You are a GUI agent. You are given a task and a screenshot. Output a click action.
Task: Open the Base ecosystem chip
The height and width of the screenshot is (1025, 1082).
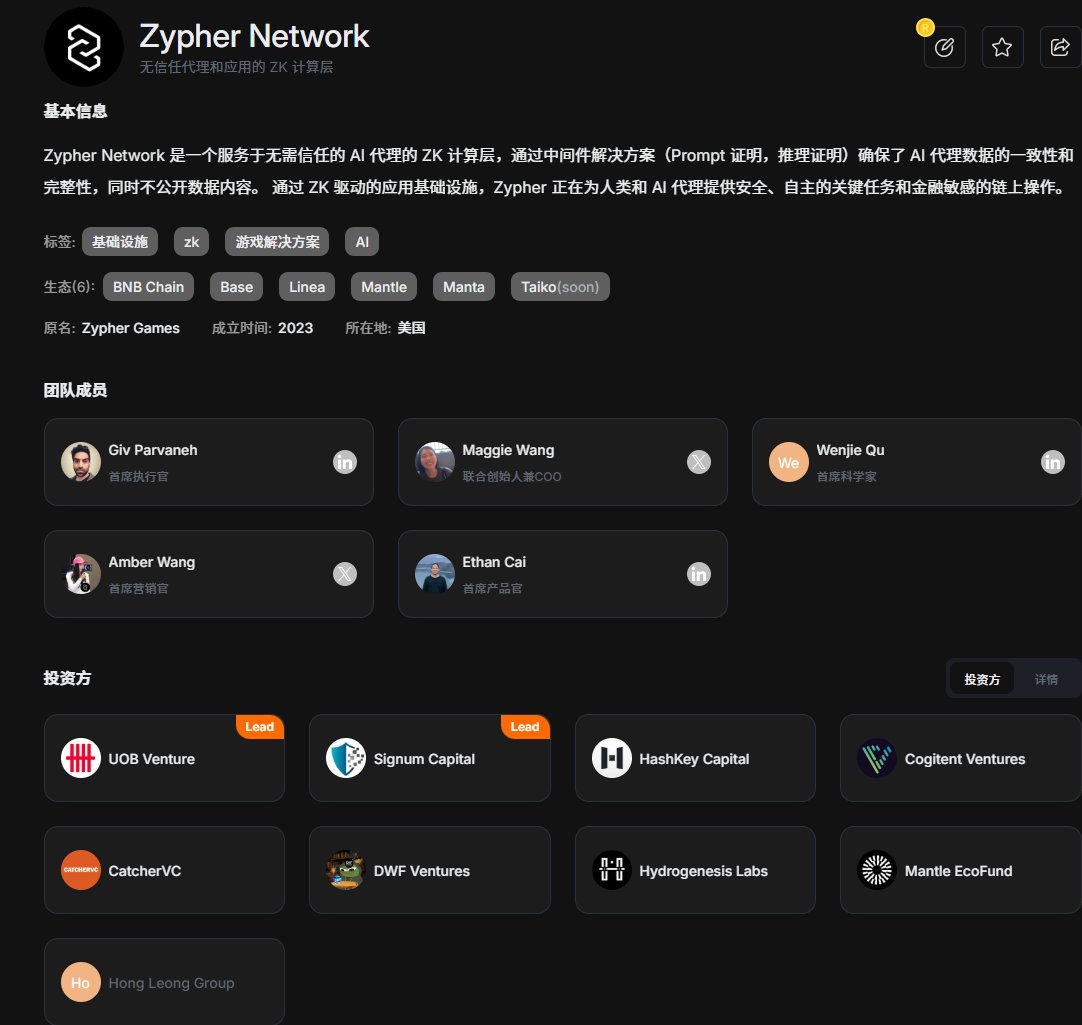click(x=237, y=286)
